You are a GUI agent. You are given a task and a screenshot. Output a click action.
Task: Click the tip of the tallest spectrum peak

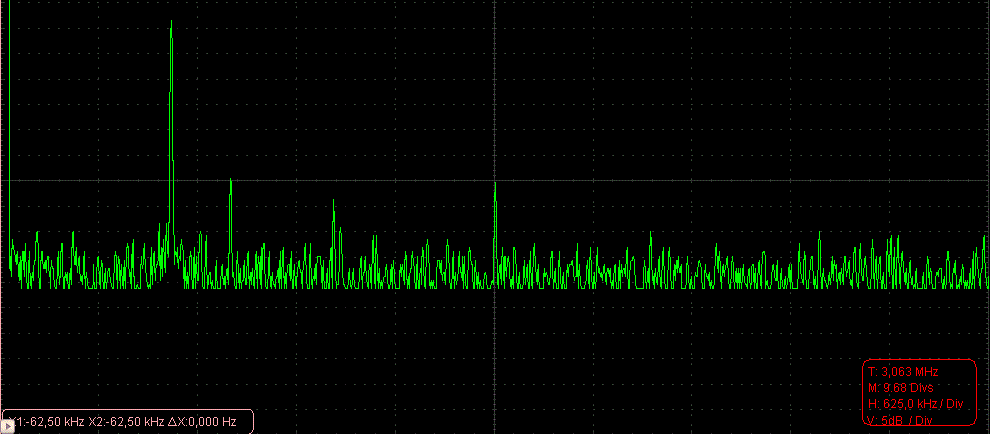click(172, 22)
